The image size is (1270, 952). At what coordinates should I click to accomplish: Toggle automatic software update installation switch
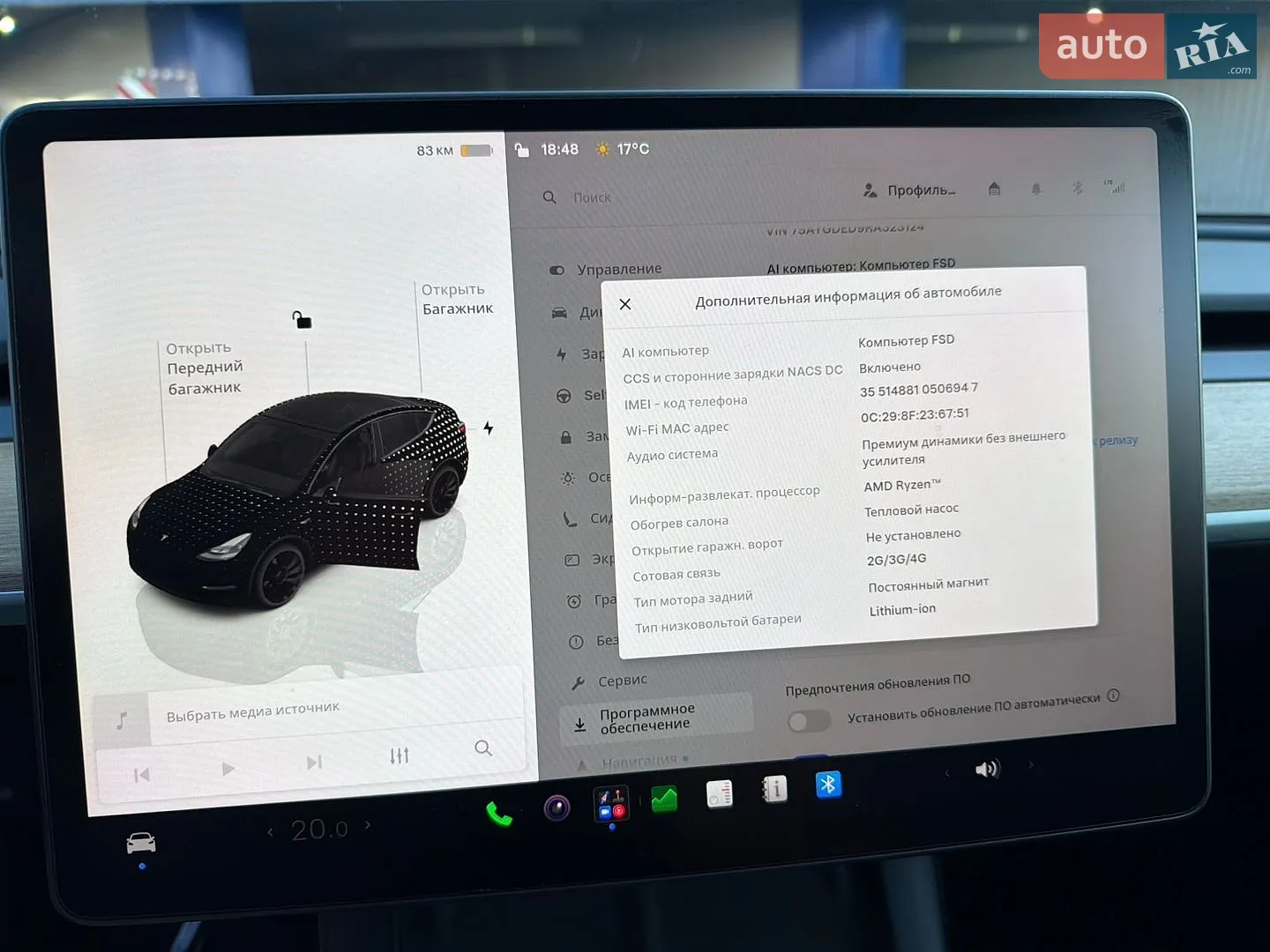[809, 721]
